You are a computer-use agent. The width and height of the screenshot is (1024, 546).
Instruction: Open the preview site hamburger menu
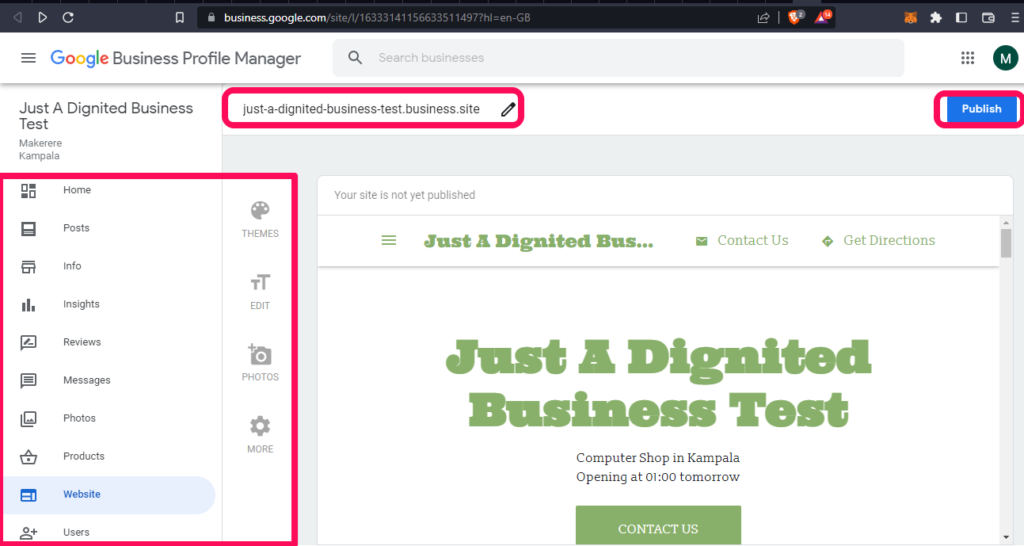tap(389, 241)
